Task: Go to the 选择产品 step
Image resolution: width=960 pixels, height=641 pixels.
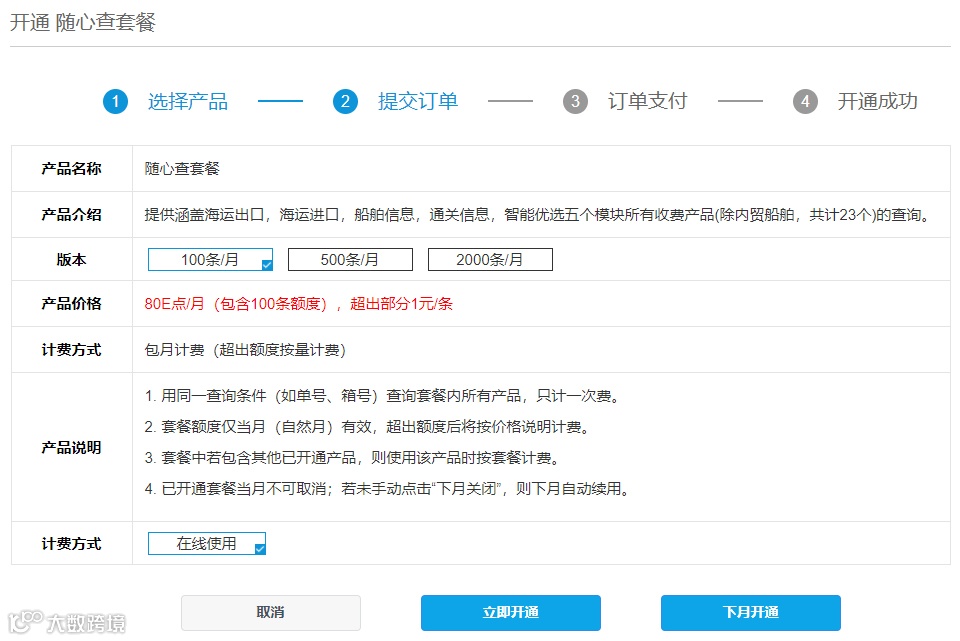Action: pos(188,102)
